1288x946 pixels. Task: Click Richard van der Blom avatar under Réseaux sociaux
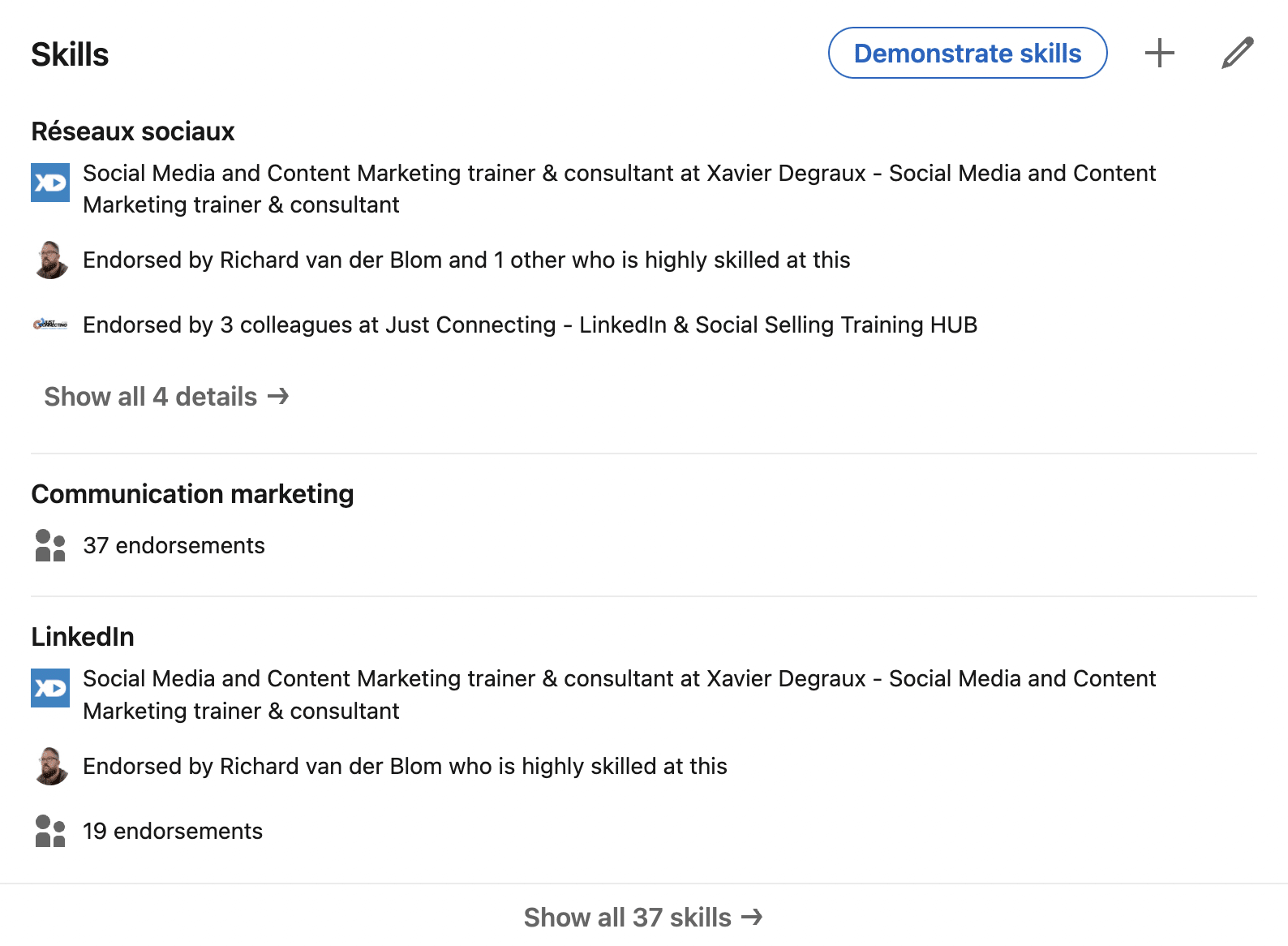point(50,260)
